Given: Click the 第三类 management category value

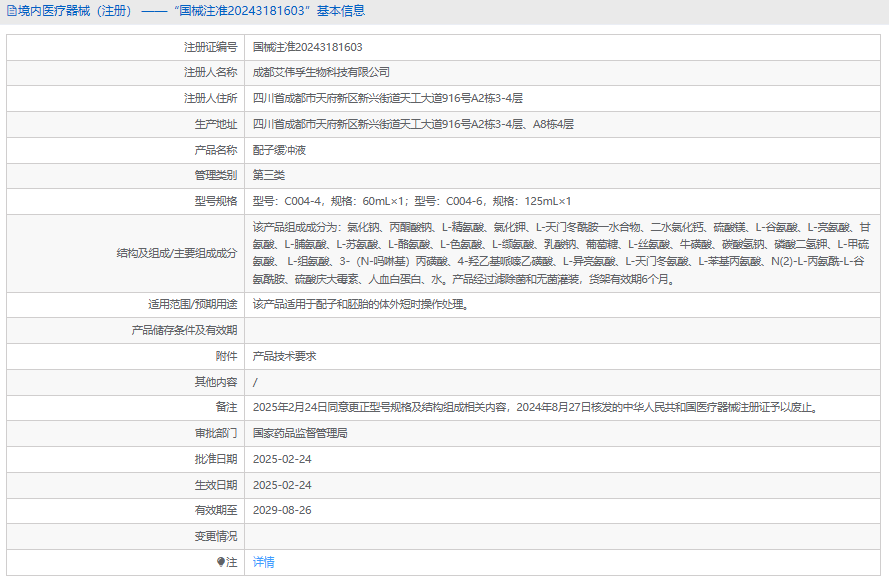Looking at the screenshot, I should point(269,175).
